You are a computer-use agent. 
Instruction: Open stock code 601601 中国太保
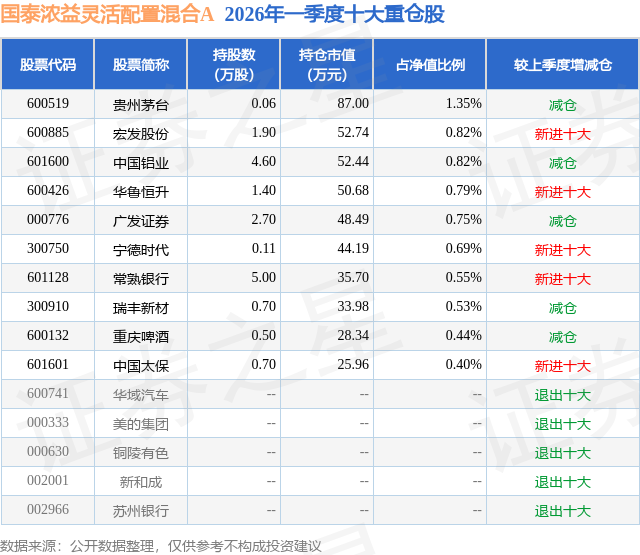pos(48,364)
